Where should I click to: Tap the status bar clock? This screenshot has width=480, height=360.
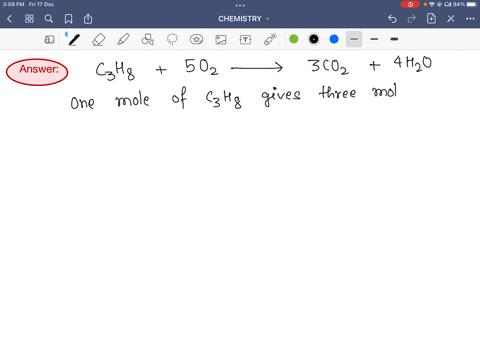point(14,4)
